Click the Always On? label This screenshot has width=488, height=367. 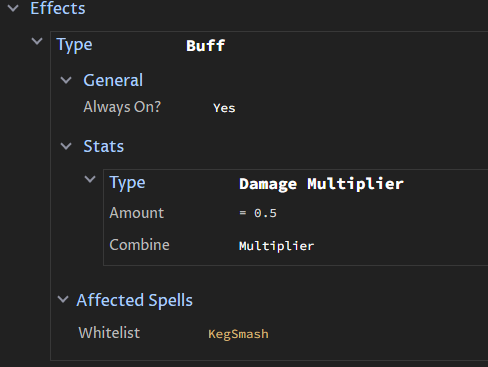[122, 107]
